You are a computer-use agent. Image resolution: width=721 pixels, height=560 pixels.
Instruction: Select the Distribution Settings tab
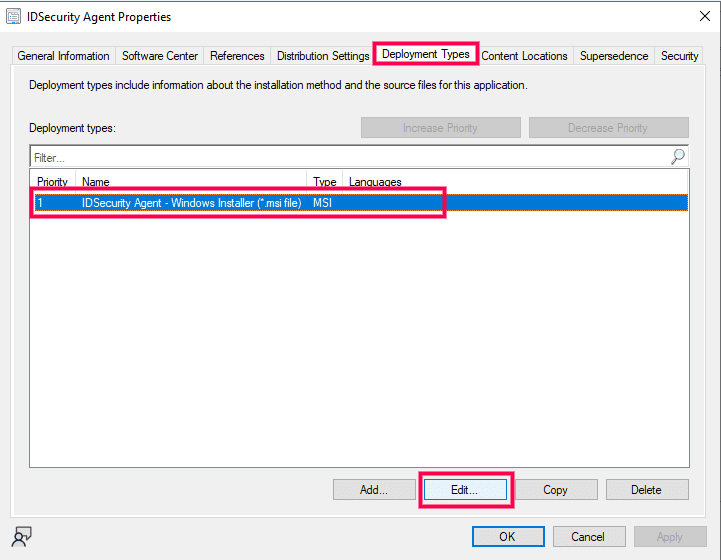coord(323,56)
